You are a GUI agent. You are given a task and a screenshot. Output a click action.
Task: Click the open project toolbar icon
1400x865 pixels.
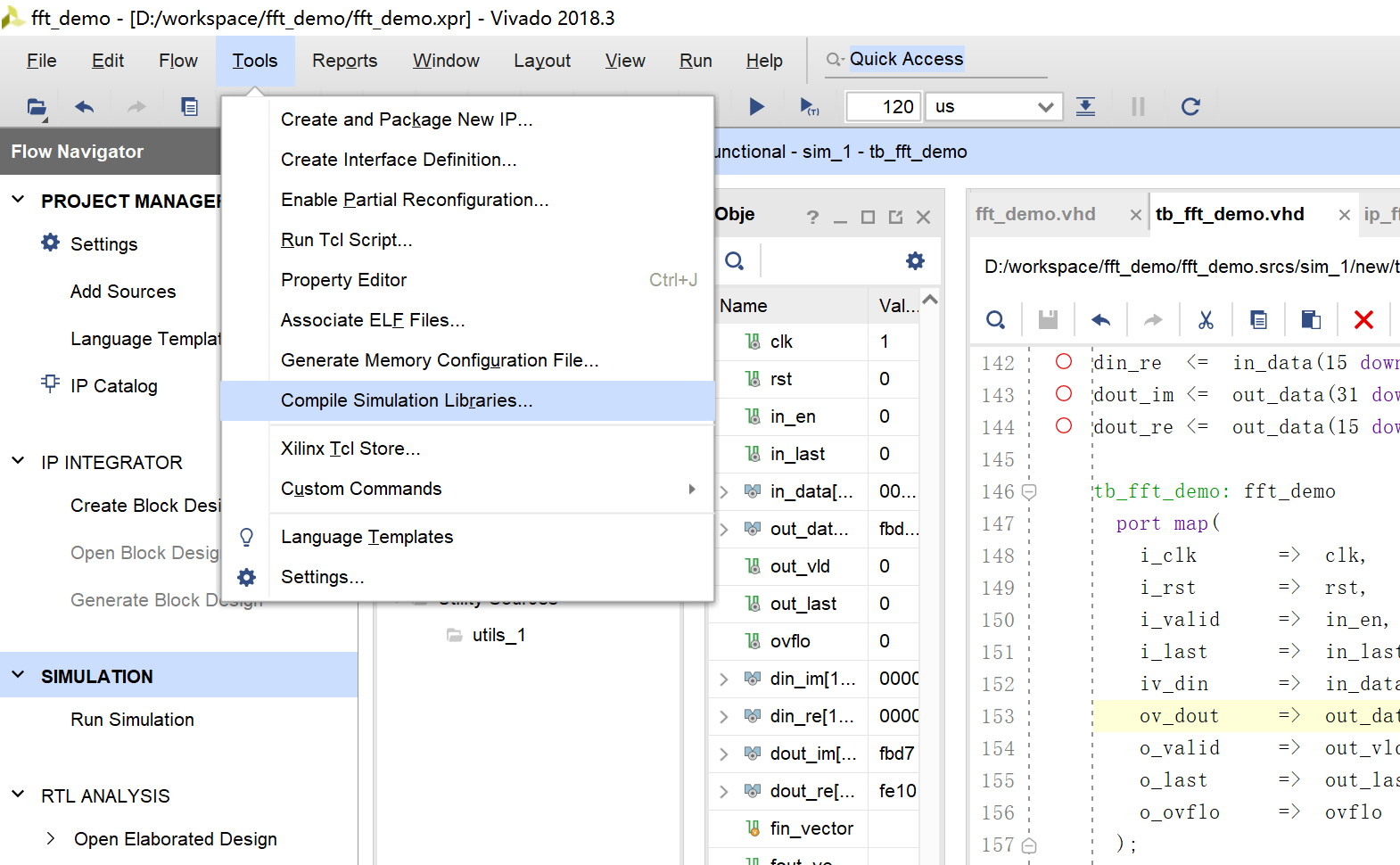[37, 107]
